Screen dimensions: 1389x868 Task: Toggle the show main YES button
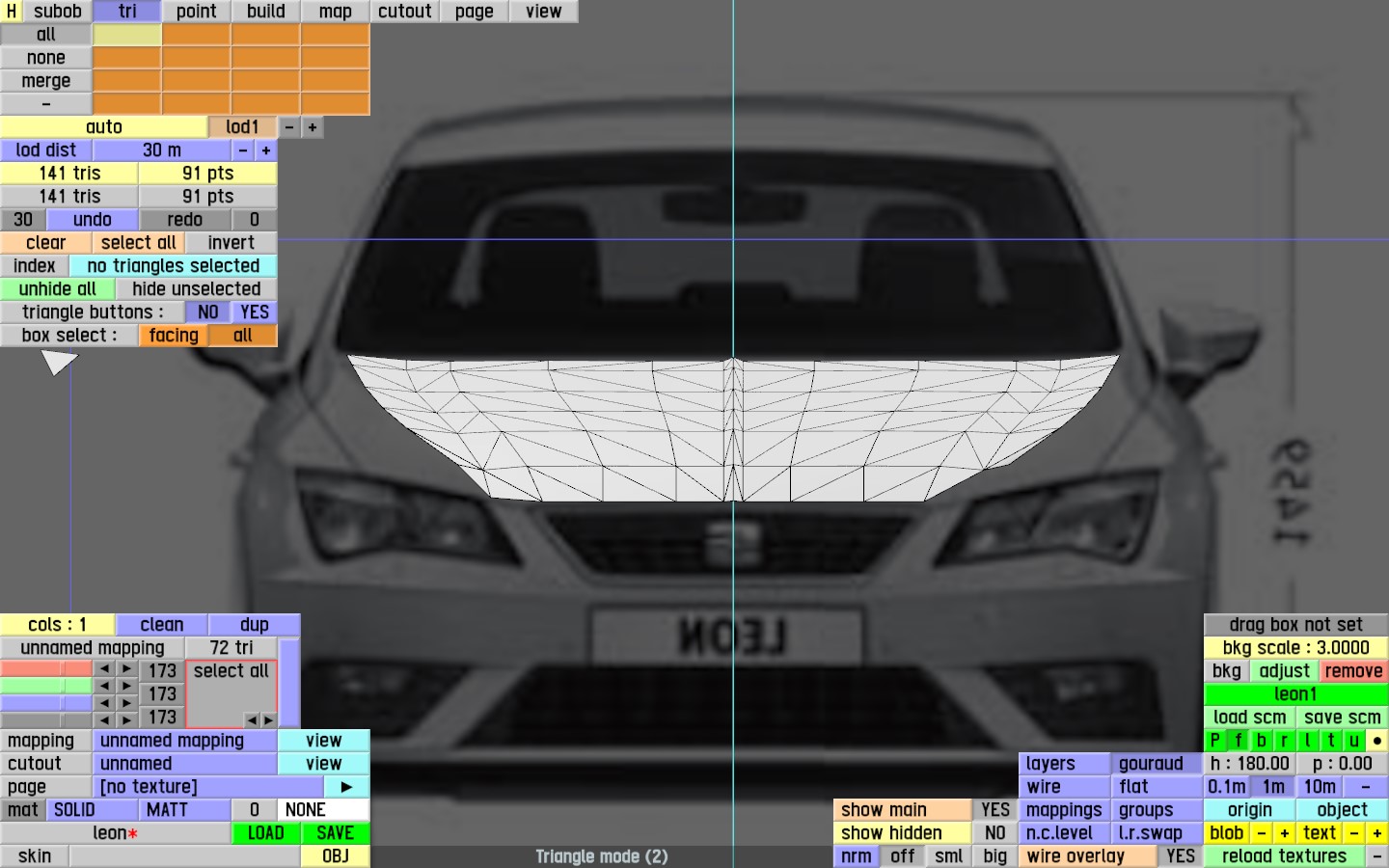point(995,810)
